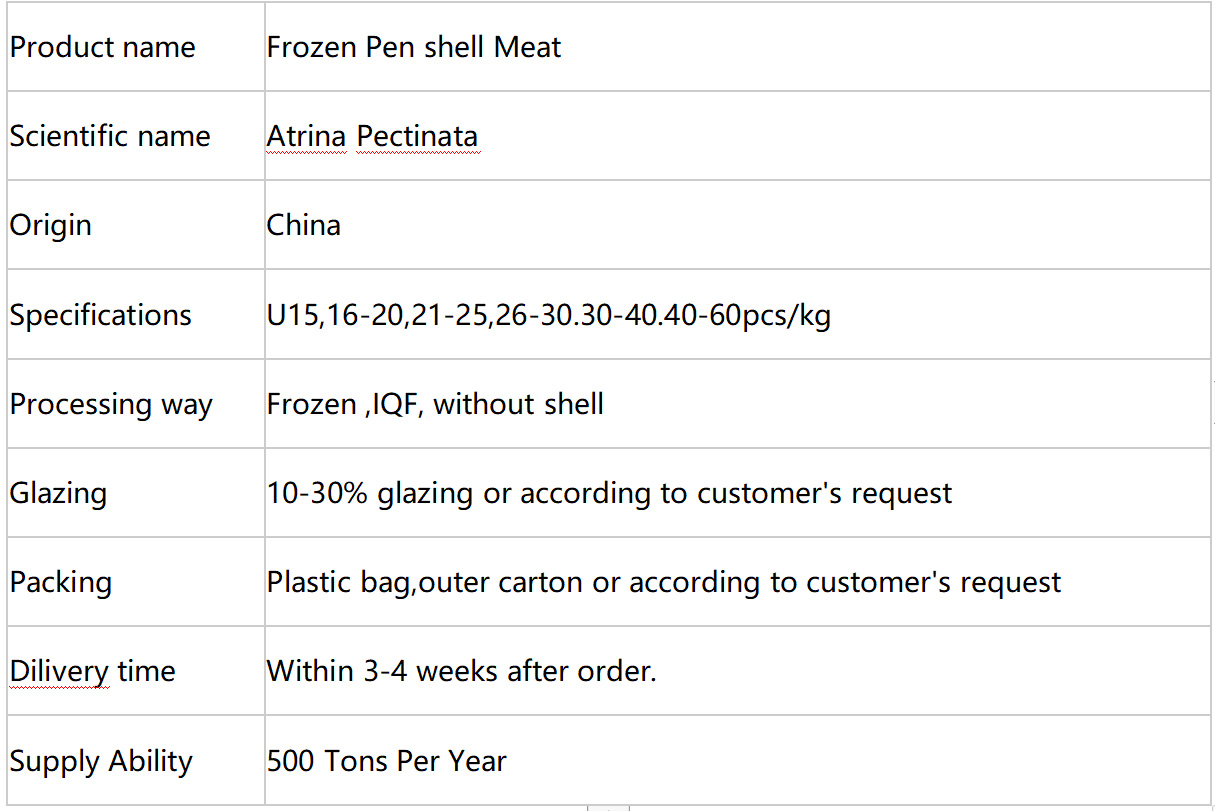Click the 'Glazing' label cell
Viewport: 1215px width, 811px height.
[x=135, y=492]
